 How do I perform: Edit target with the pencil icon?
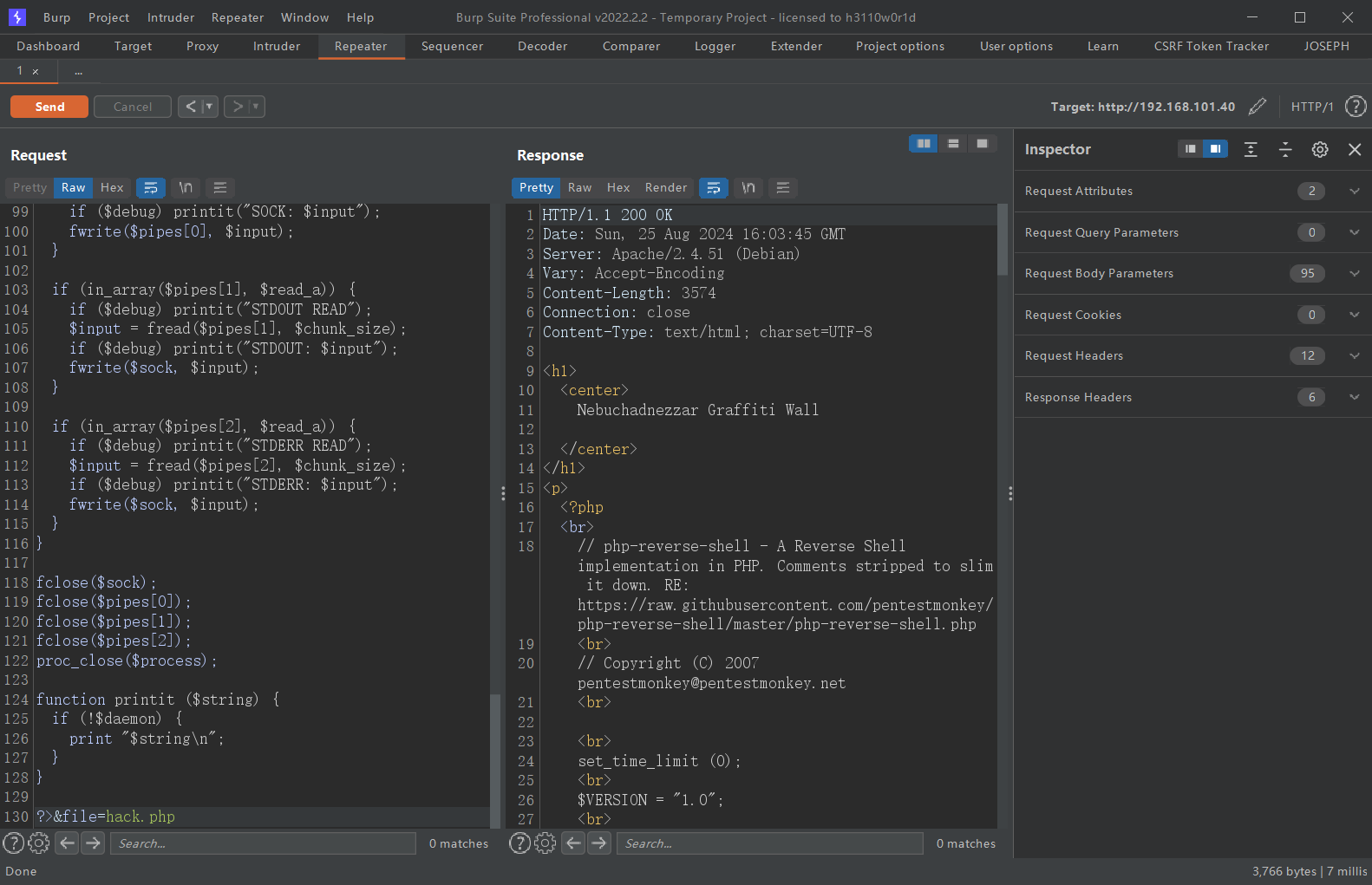pyautogui.click(x=1257, y=107)
